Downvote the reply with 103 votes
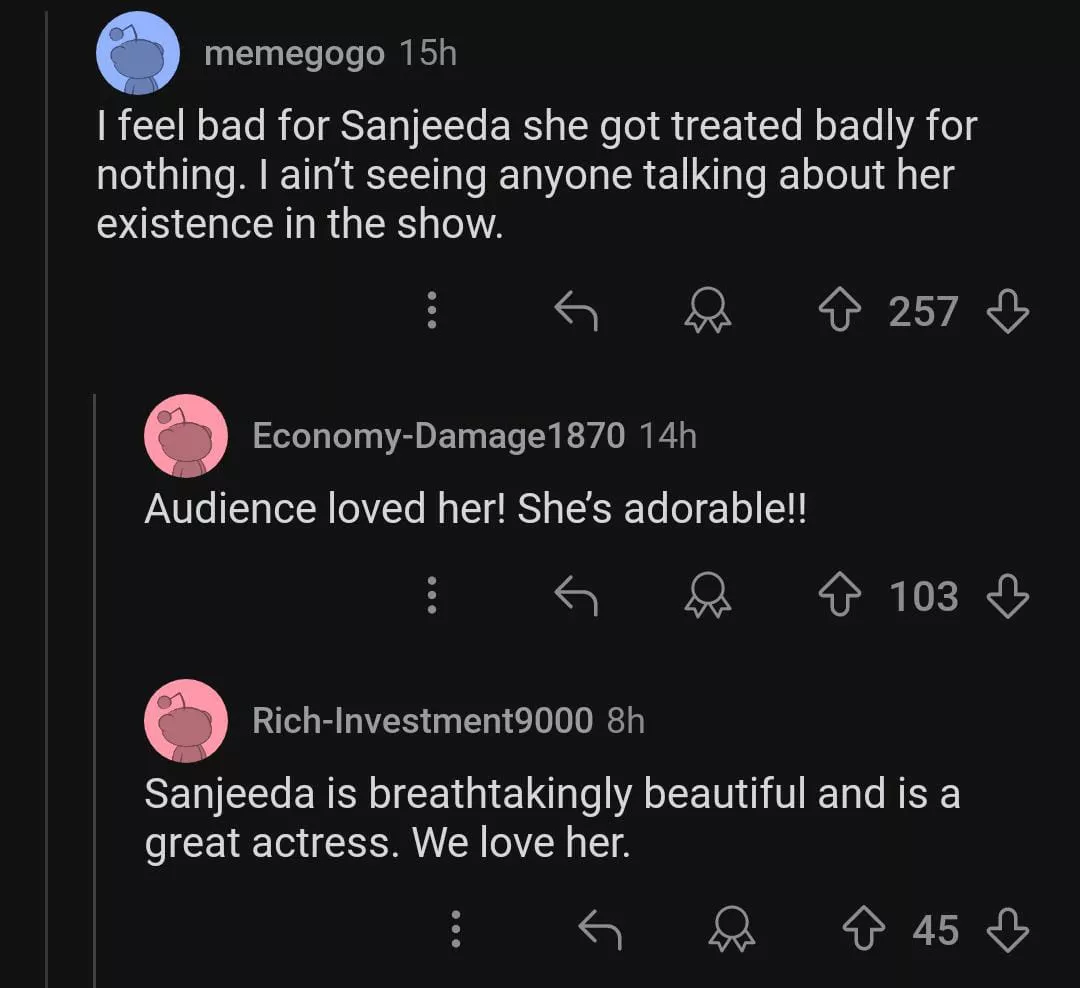Viewport: 1080px width, 988px height. coord(1007,597)
